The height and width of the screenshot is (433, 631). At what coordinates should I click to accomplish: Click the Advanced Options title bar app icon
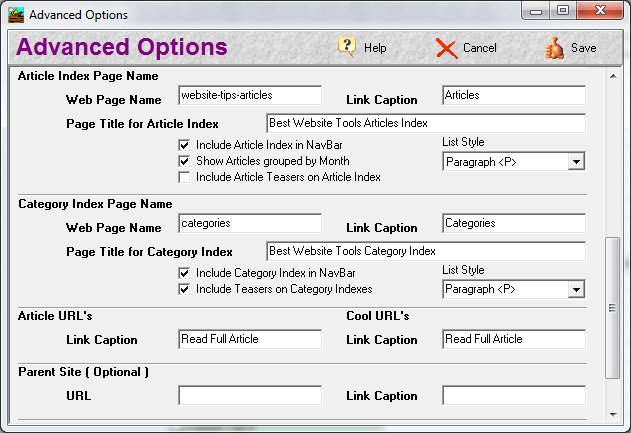tap(16, 15)
